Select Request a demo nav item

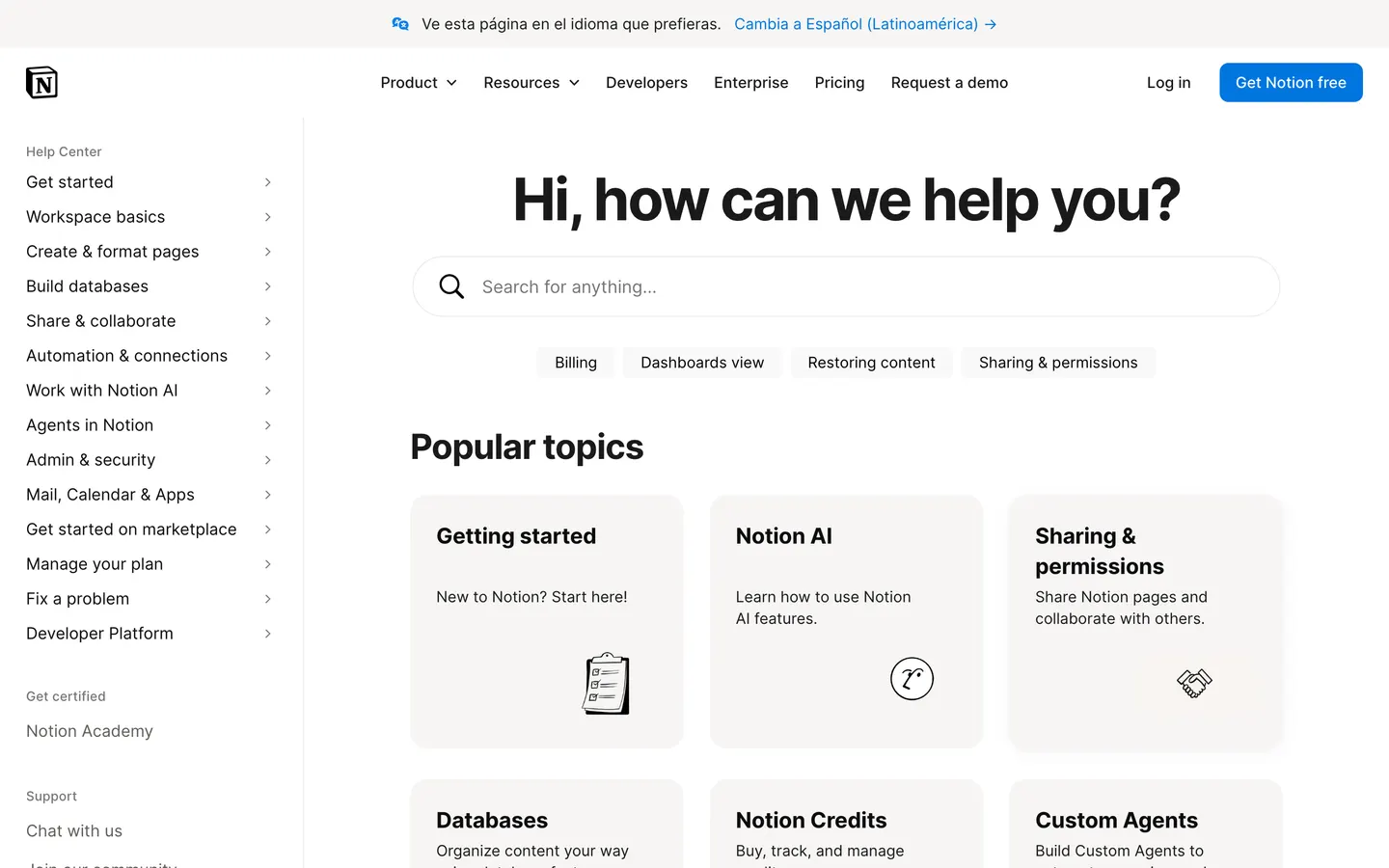(x=949, y=83)
